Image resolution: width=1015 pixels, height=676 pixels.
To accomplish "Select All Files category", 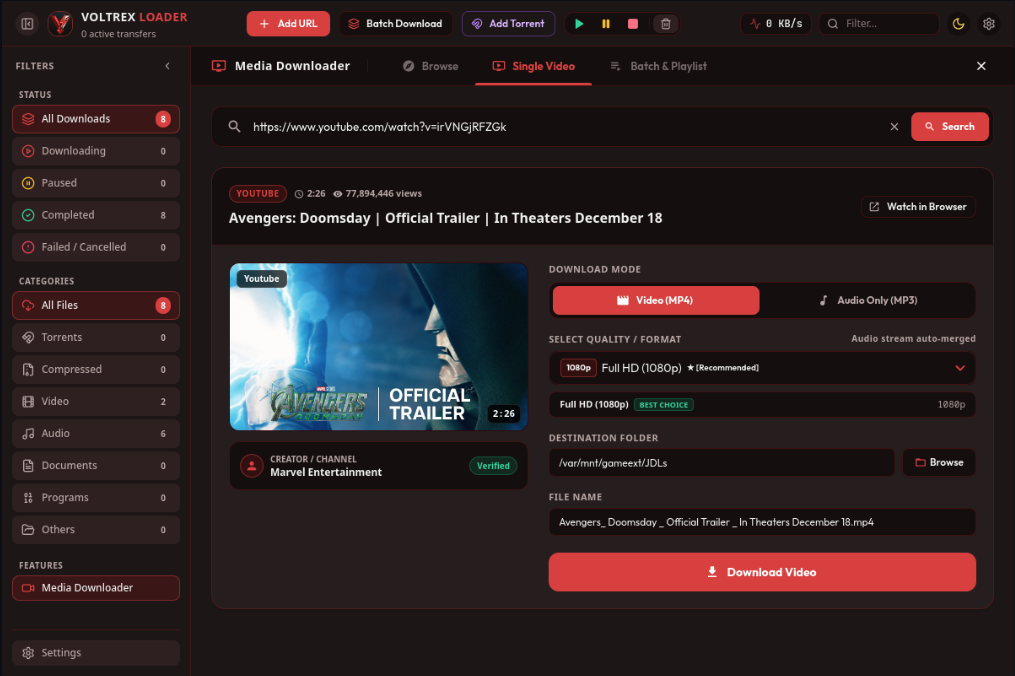I will pos(96,306).
